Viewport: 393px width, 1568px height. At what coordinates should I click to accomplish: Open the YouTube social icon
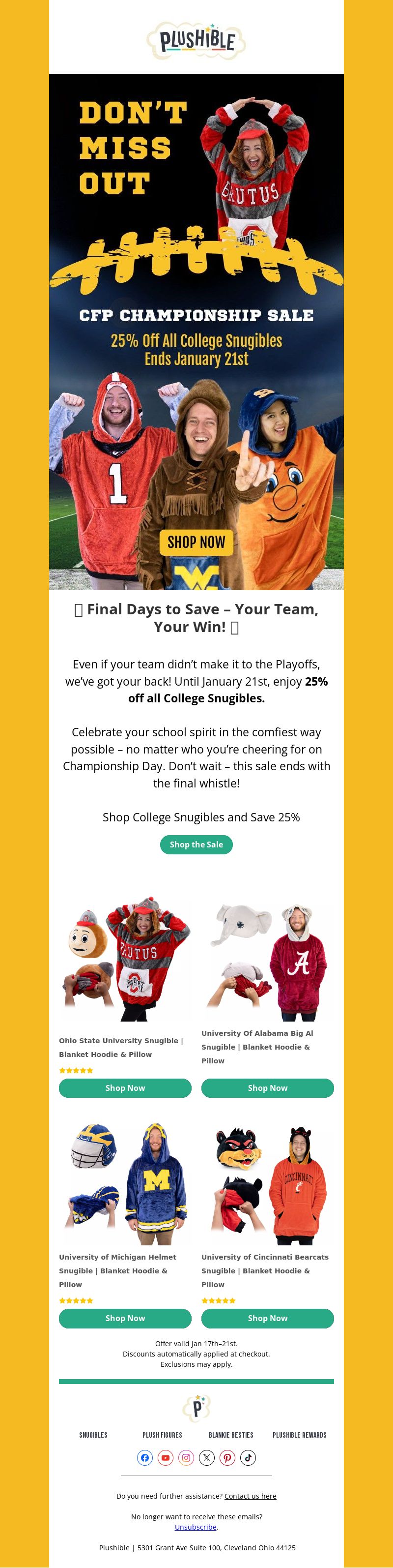point(166,1457)
